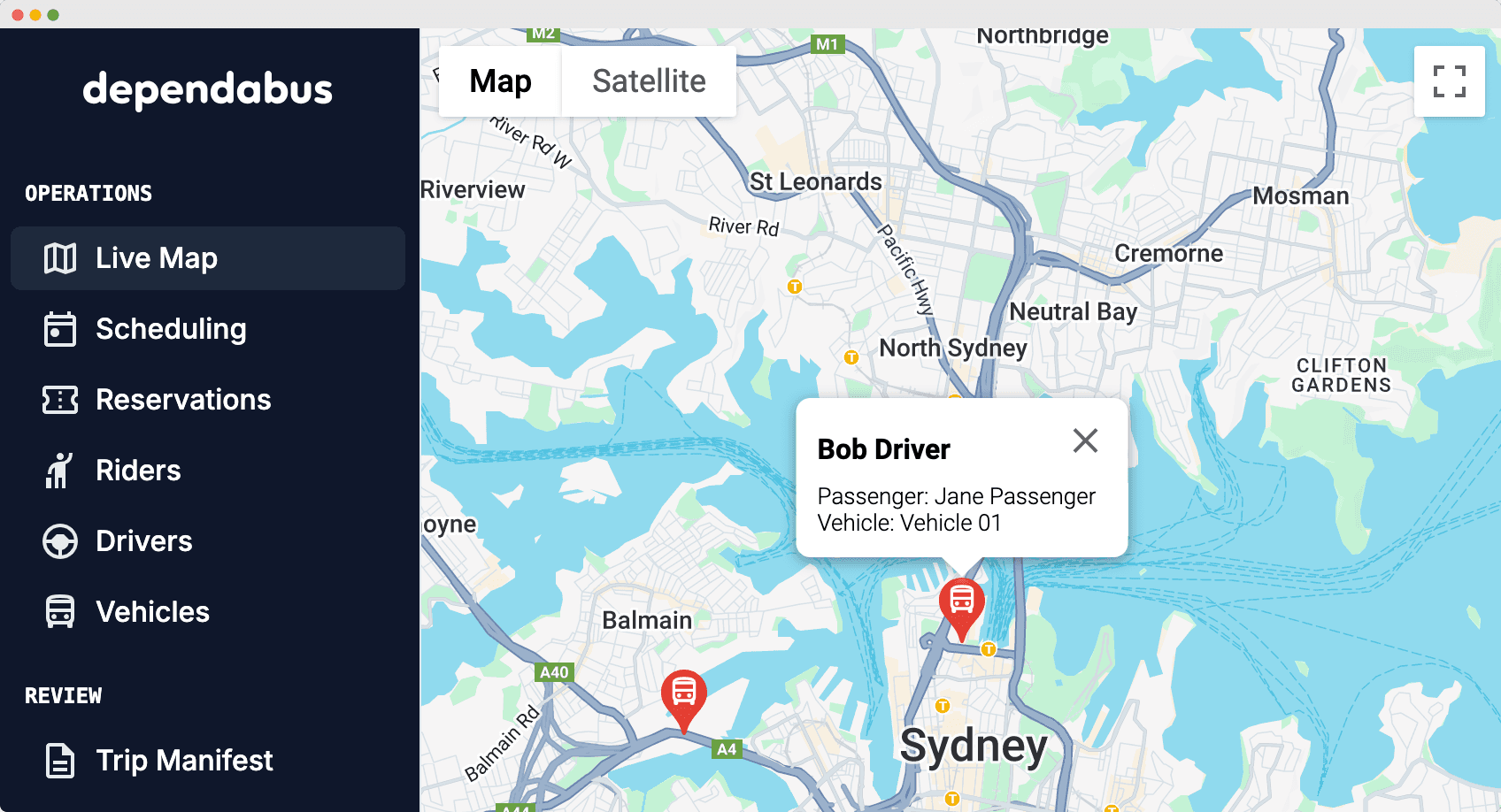The width and height of the screenshot is (1501, 812).
Task: Switch map to Satellite view
Action: (649, 81)
